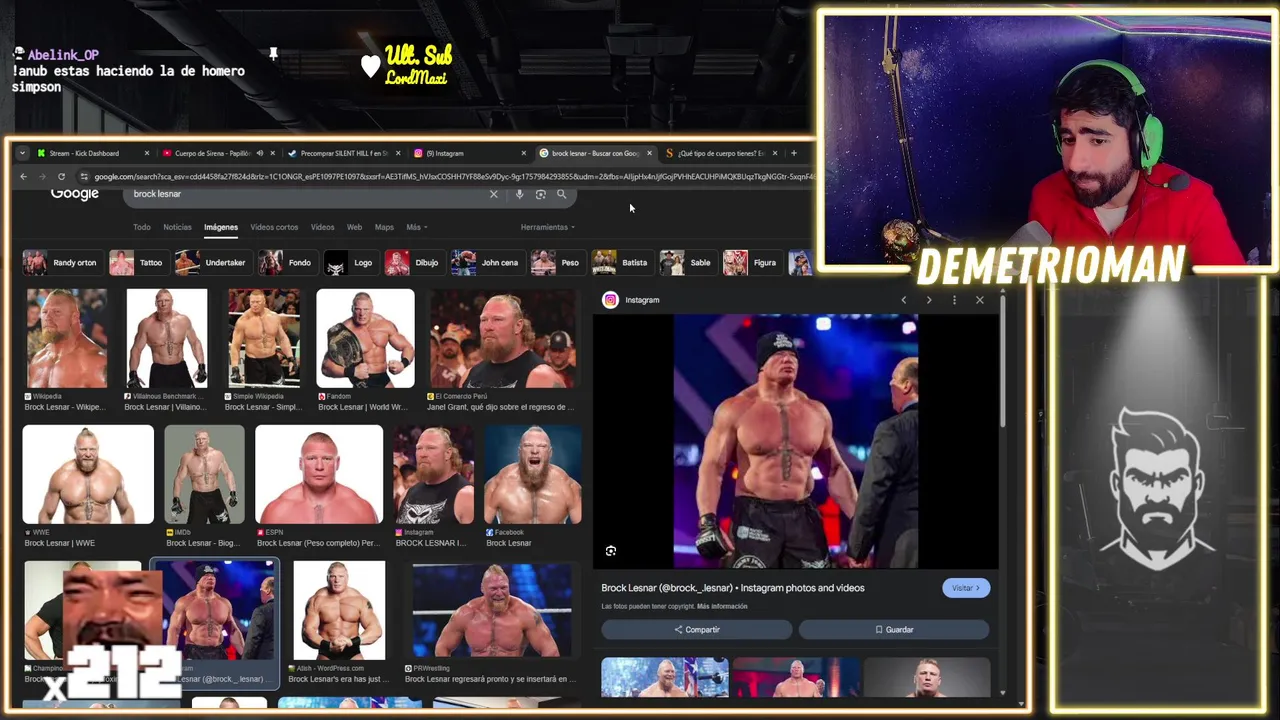
Task: Click the browser address bar URL
Action: (x=455, y=177)
